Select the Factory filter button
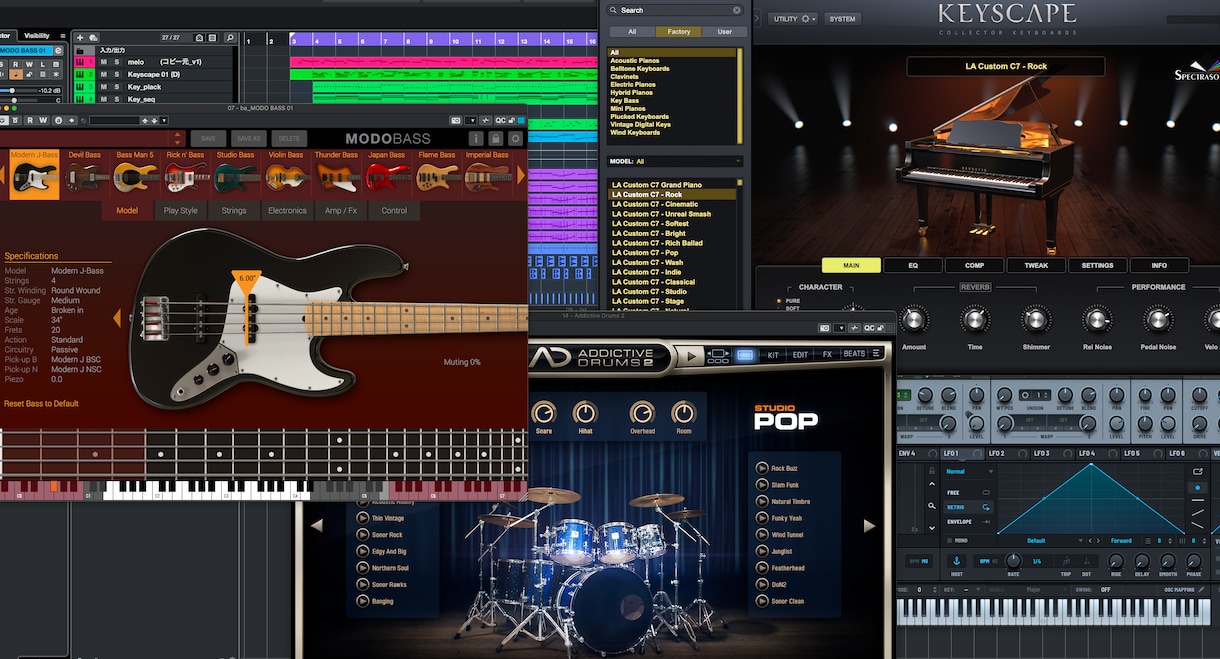The image size is (1220, 659). [x=679, y=32]
